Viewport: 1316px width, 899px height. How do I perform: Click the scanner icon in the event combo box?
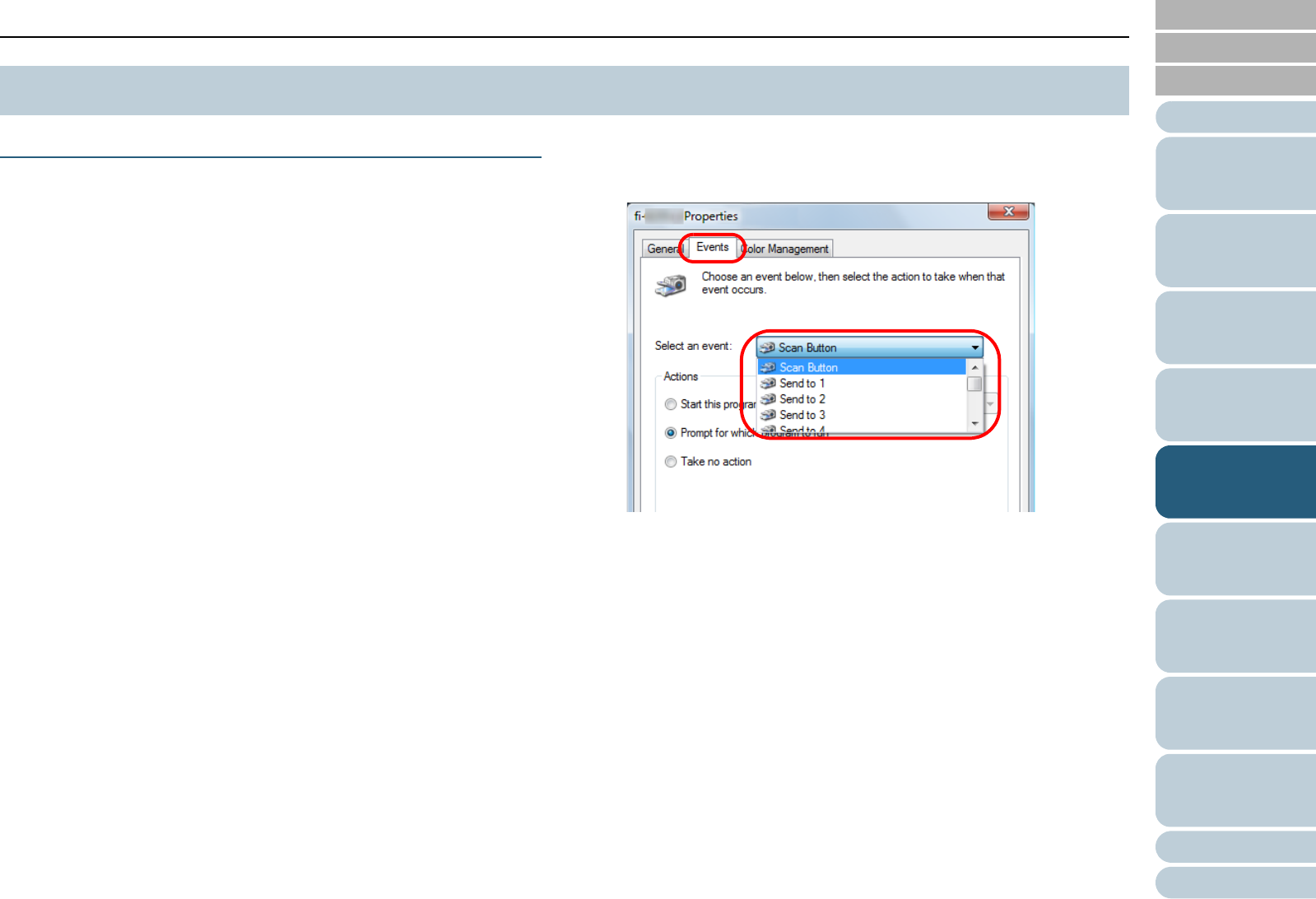[x=768, y=347]
